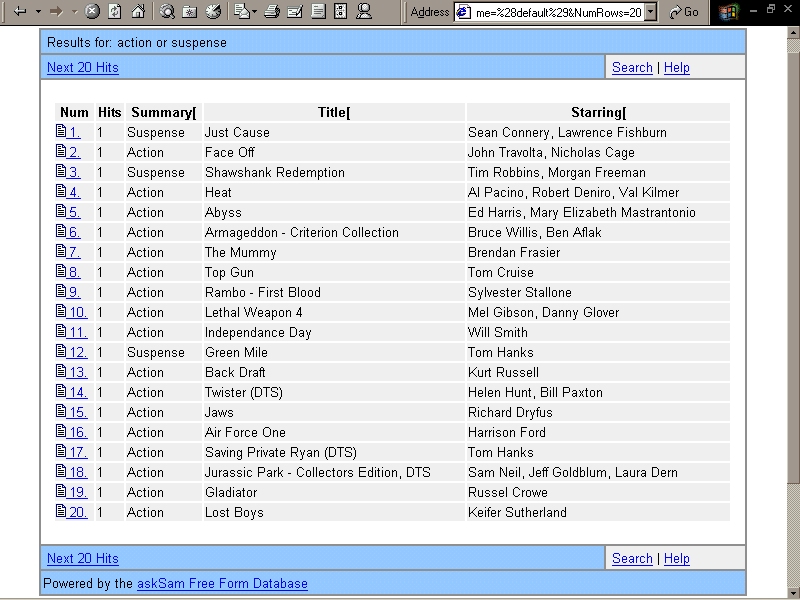Click the Stop loading button
Image resolution: width=800 pixels, height=600 pixels.
(x=92, y=12)
